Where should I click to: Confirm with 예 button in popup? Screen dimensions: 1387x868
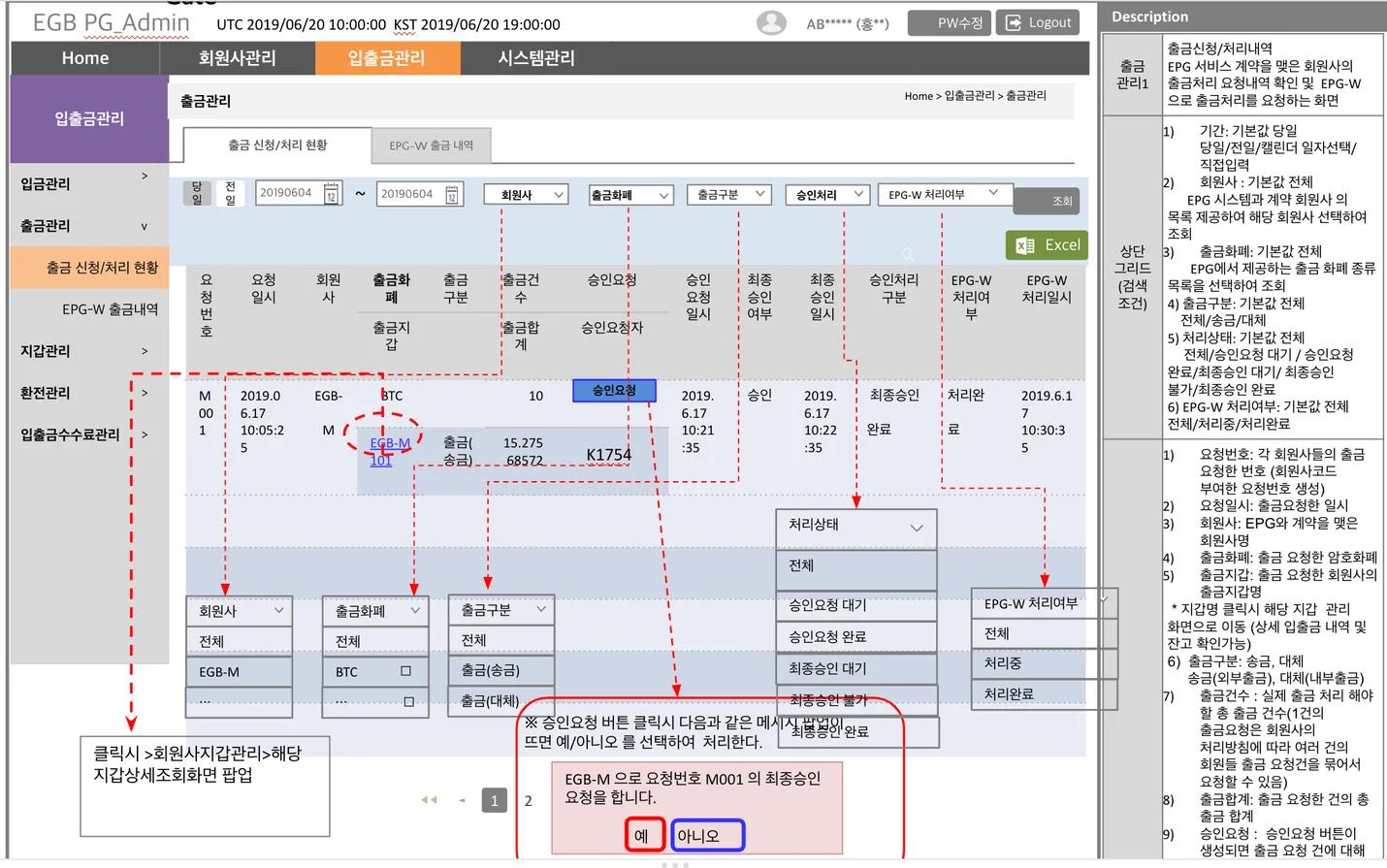[x=644, y=835]
